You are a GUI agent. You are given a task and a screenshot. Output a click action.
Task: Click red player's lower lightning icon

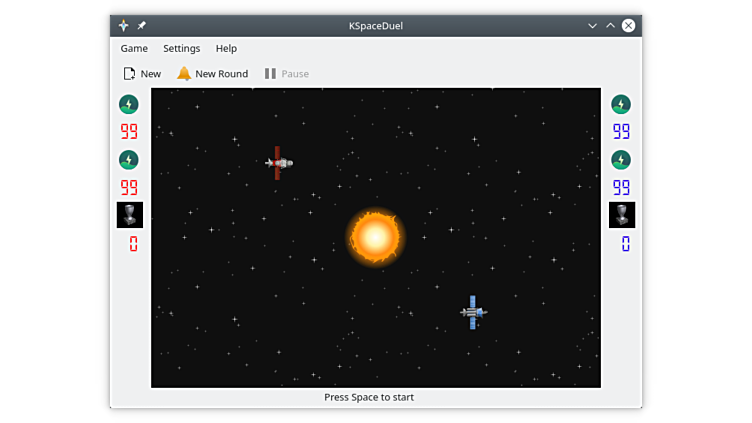(129, 160)
